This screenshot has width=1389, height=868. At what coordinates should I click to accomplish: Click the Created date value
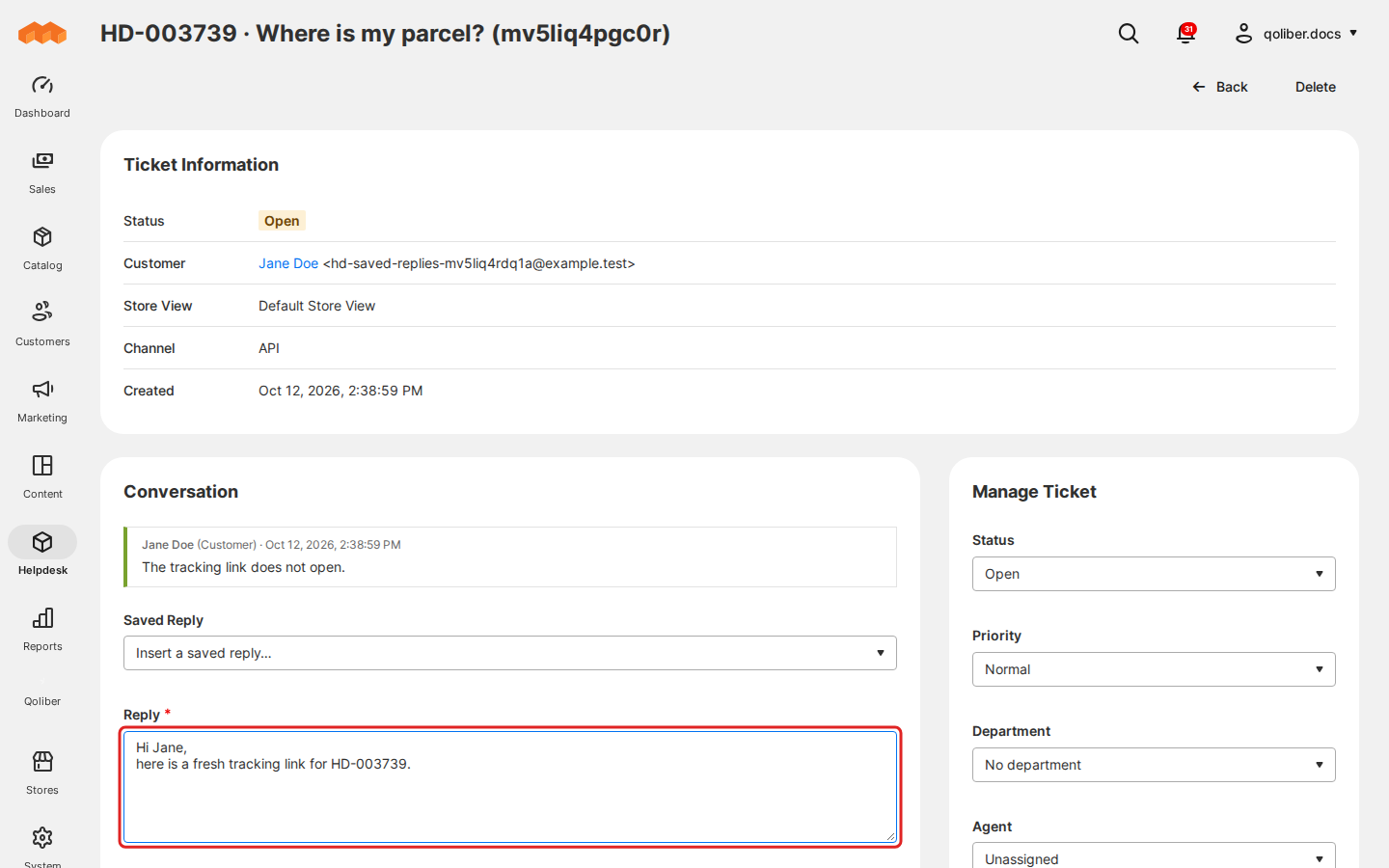coord(340,391)
